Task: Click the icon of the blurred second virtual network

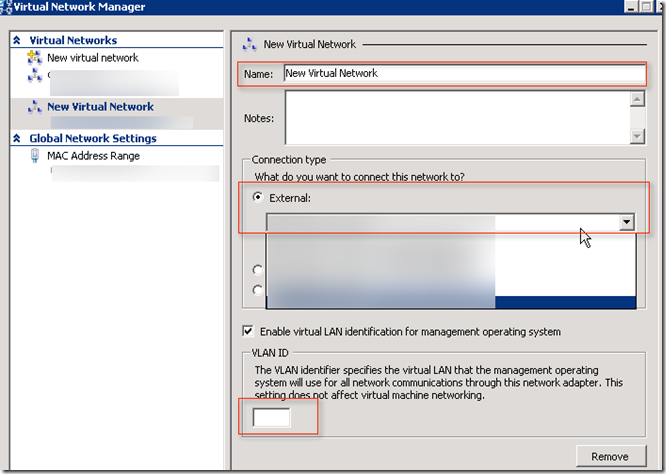Action: tap(35, 75)
